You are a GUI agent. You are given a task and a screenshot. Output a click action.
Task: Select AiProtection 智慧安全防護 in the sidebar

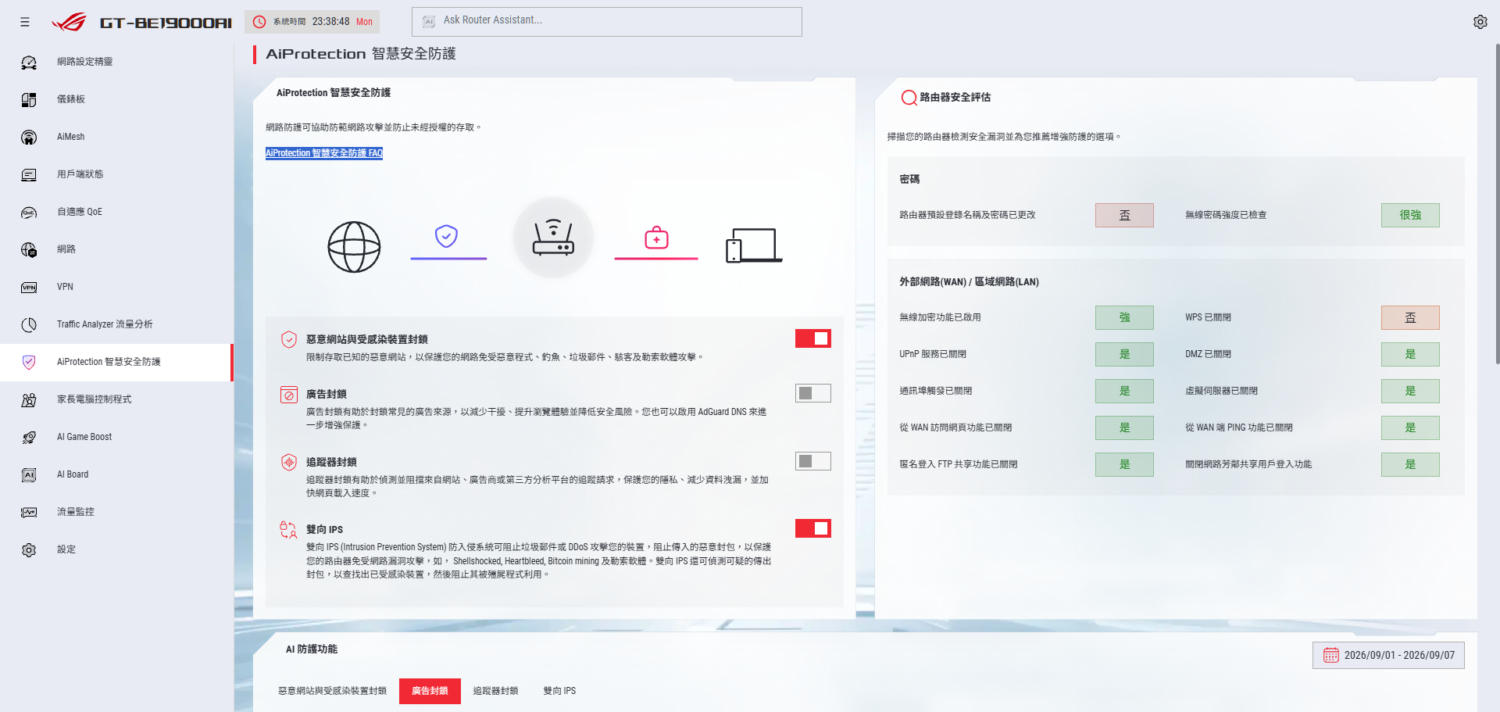point(116,362)
